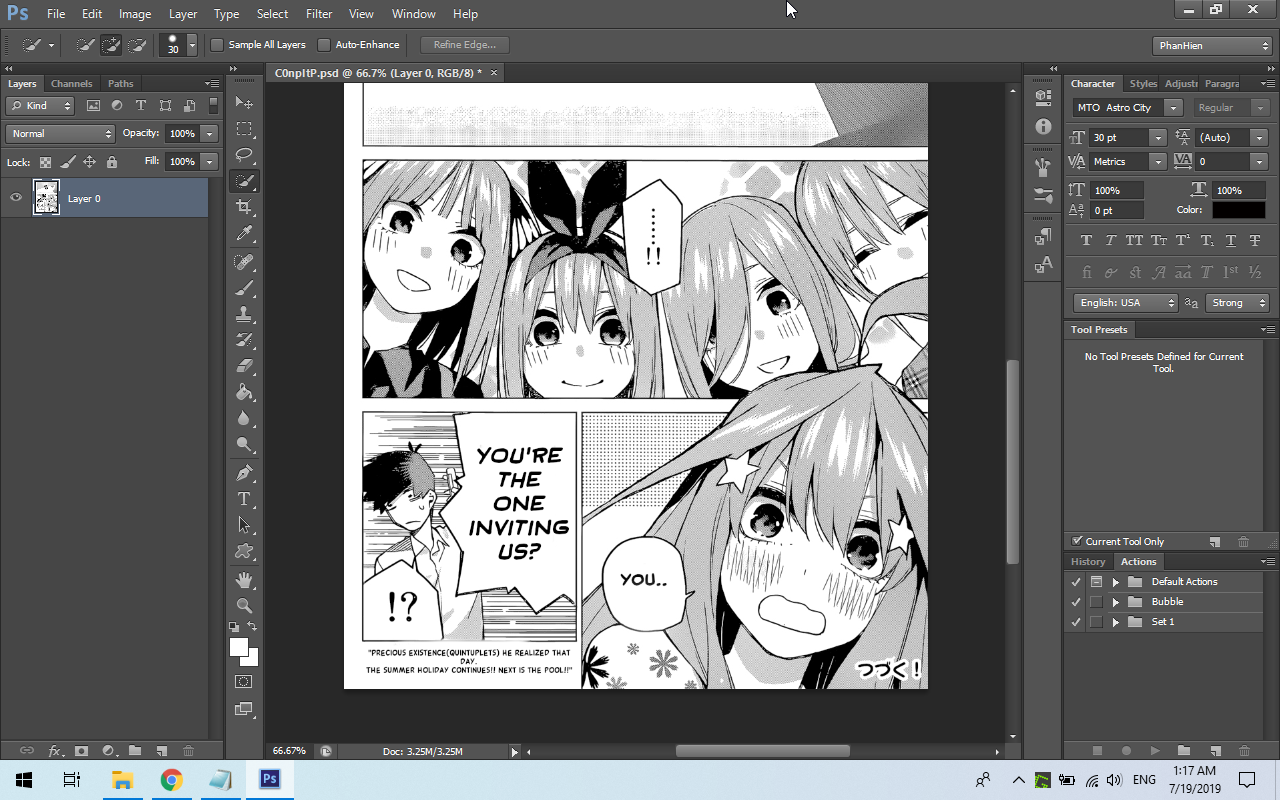Image resolution: width=1280 pixels, height=800 pixels.
Task: Select the Hand tool
Action: [x=244, y=579]
